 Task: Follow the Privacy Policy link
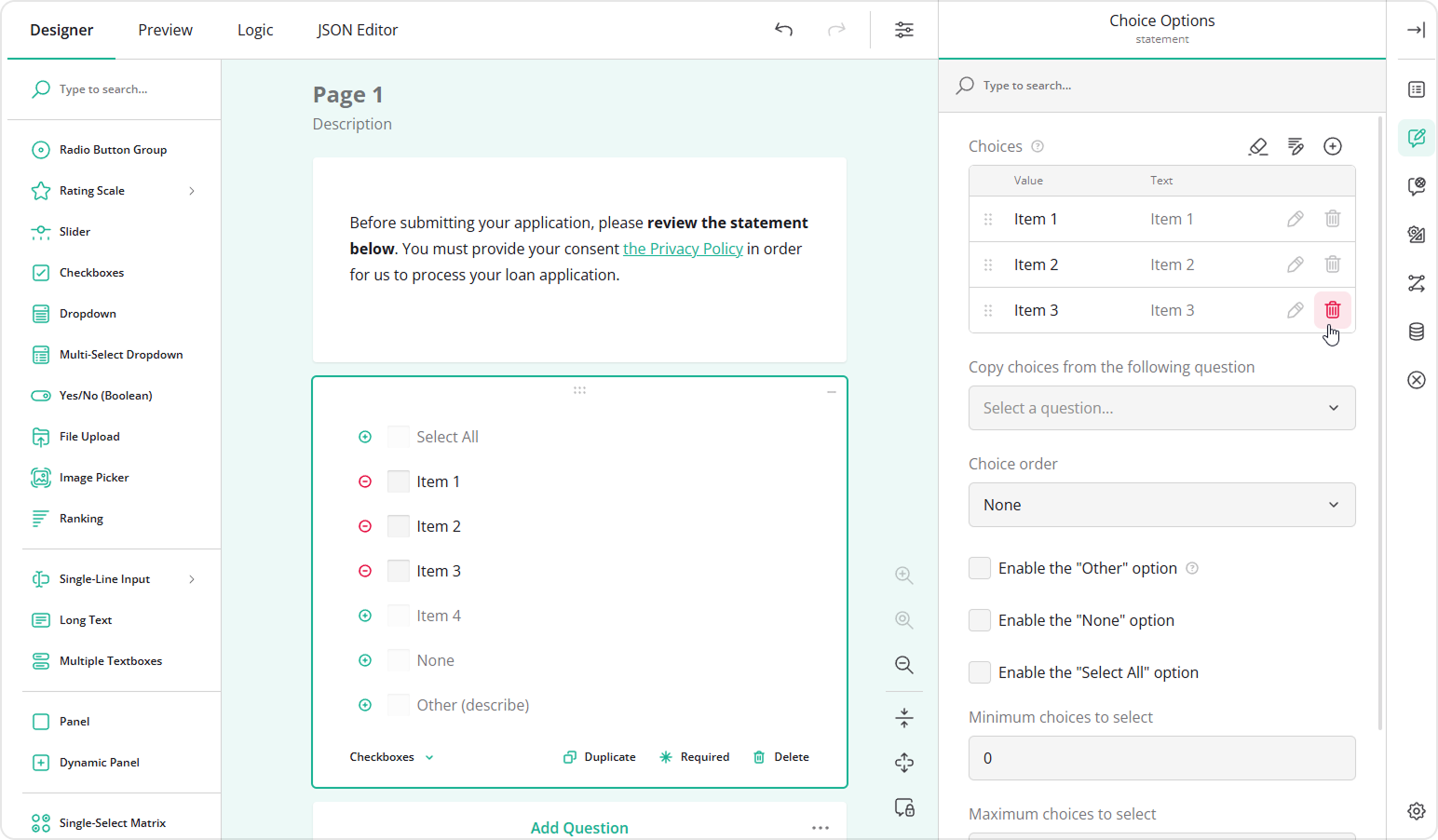tap(683, 249)
